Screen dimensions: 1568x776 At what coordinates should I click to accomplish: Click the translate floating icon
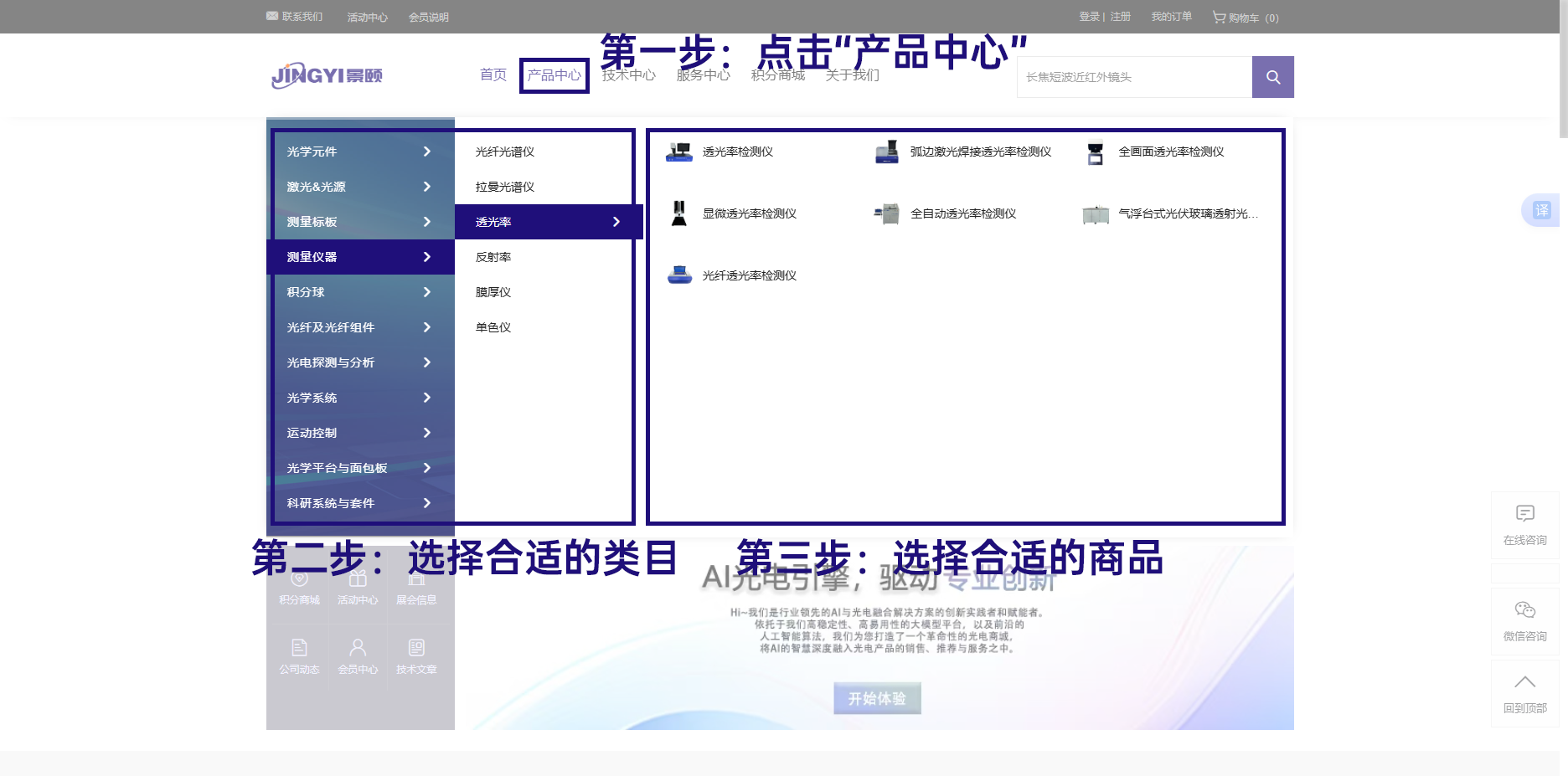click(x=1541, y=210)
